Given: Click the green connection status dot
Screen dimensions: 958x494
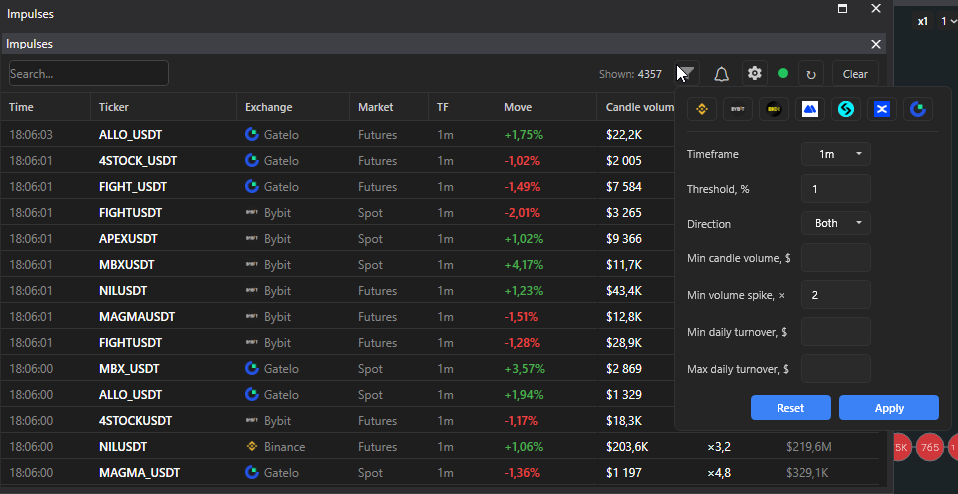Looking at the screenshot, I should [783, 73].
